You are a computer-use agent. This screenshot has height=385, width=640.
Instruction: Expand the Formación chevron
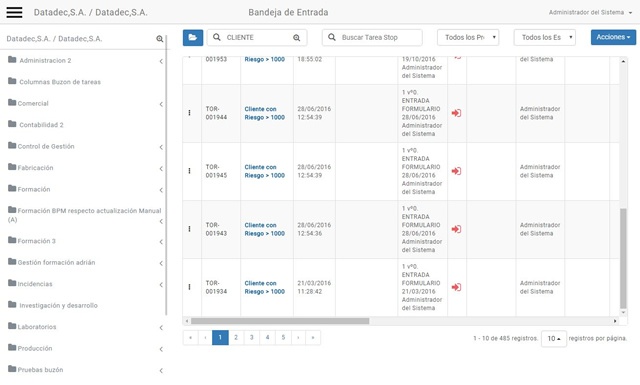click(161, 190)
